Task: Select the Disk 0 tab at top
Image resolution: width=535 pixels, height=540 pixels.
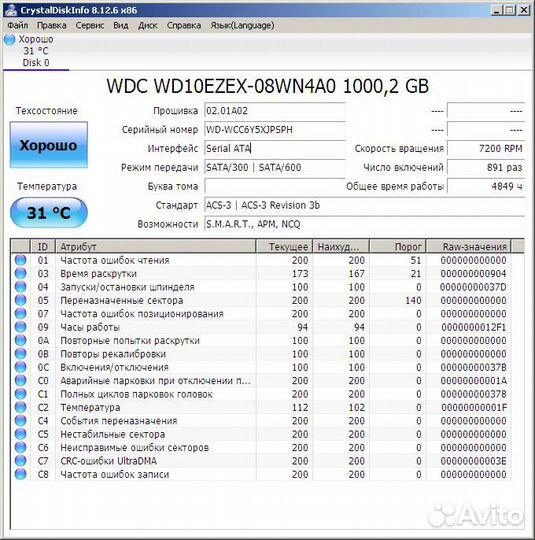Action: pyautogui.click(x=36, y=51)
